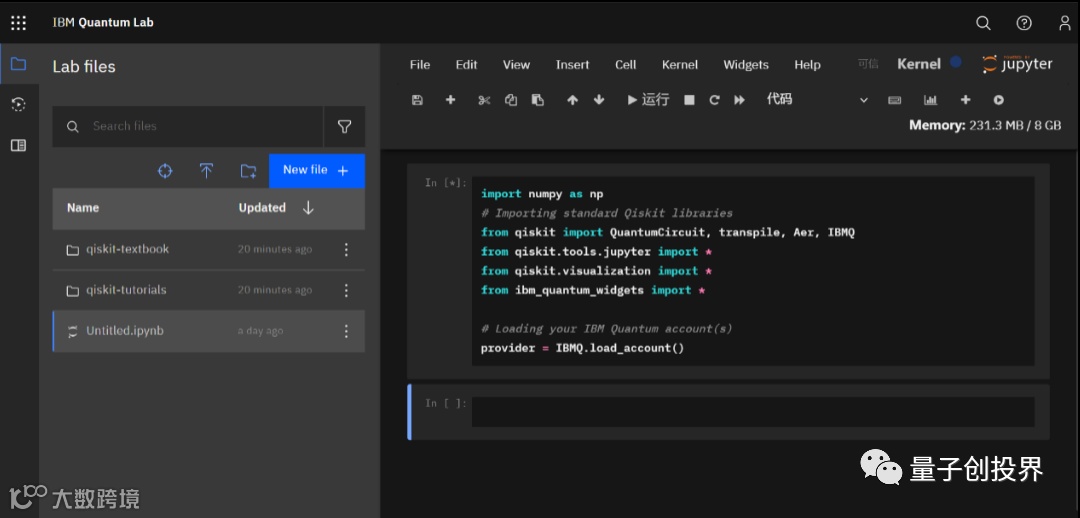Click the New file button

[316, 171]
